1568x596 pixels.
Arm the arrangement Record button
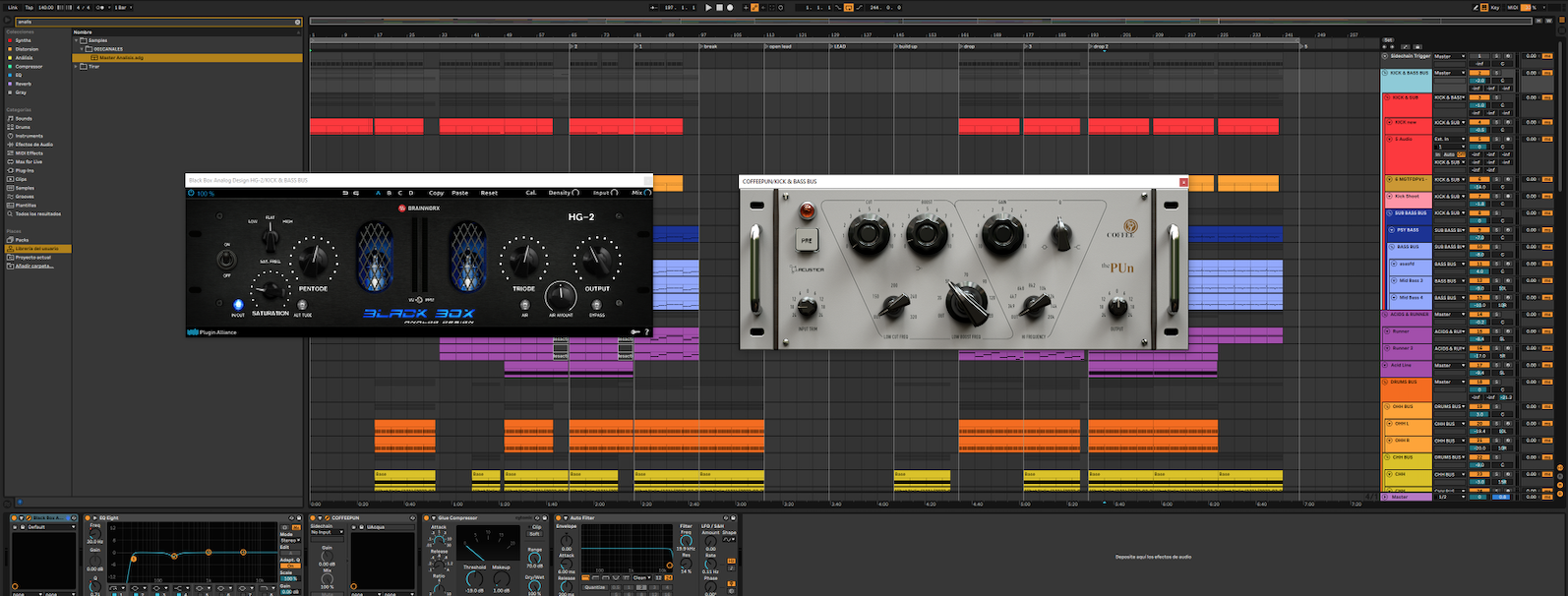[730, 7]
